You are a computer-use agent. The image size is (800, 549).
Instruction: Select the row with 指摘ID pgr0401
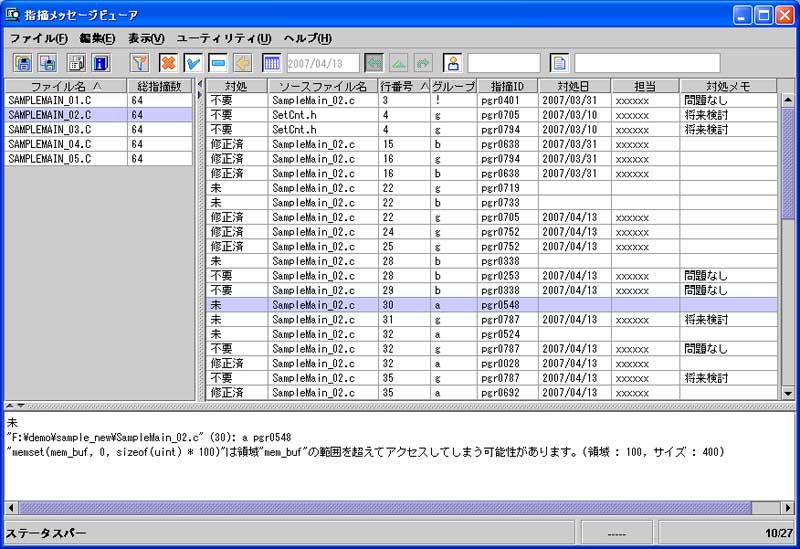(492, 100)
